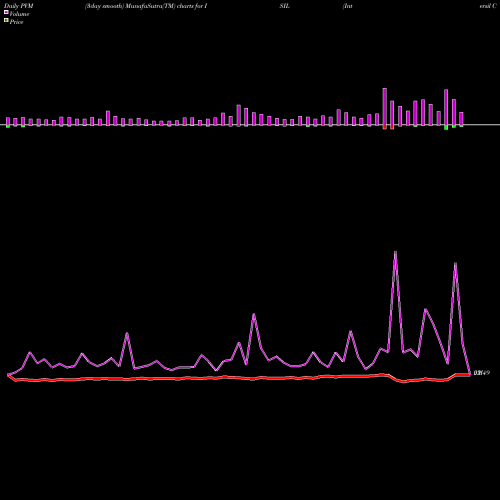Screen dimensions: 500x500
Task: Click the last value label at line end
Action: click(482, 373)
